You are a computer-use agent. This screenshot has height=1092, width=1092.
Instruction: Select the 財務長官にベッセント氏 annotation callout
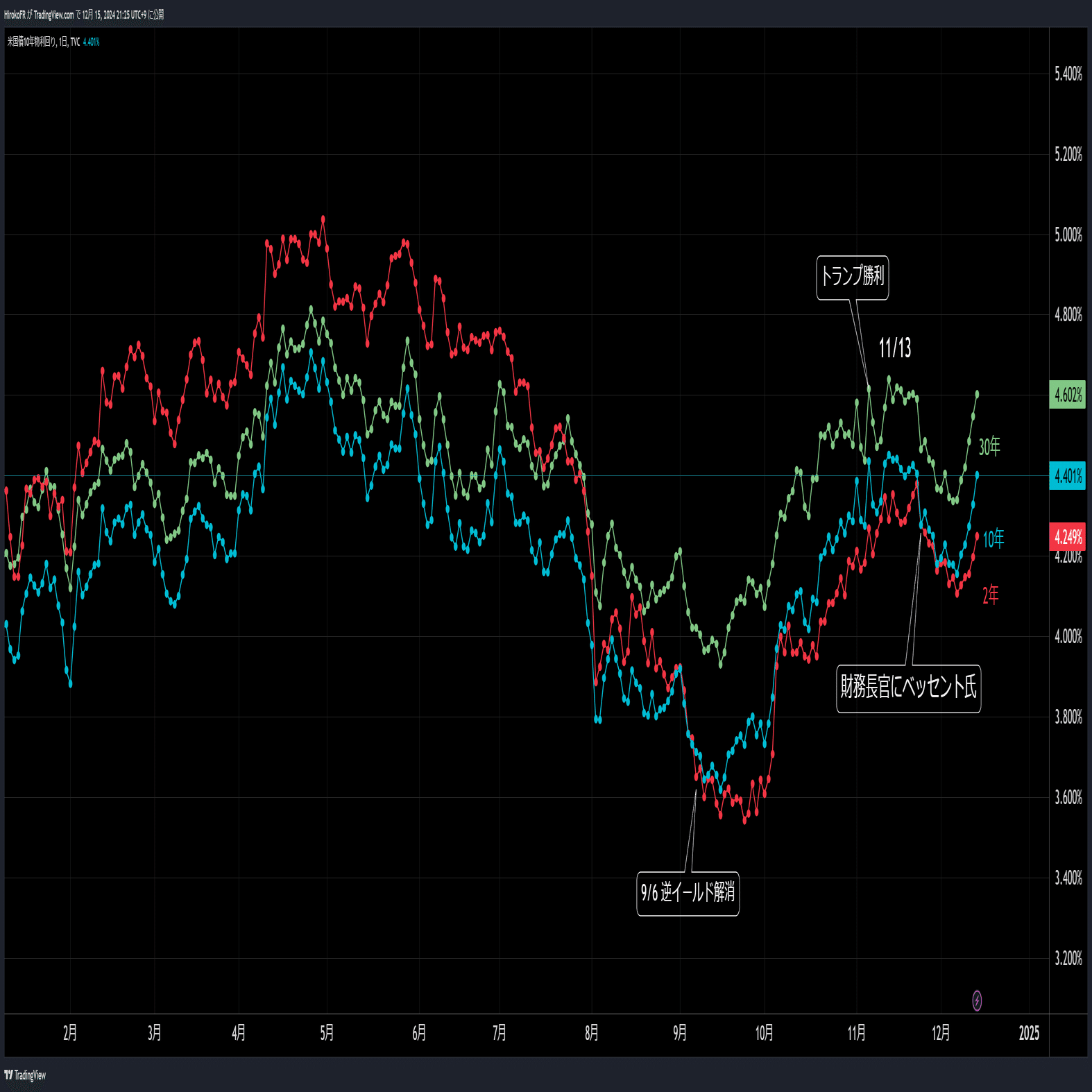click(x=909, y=688)
